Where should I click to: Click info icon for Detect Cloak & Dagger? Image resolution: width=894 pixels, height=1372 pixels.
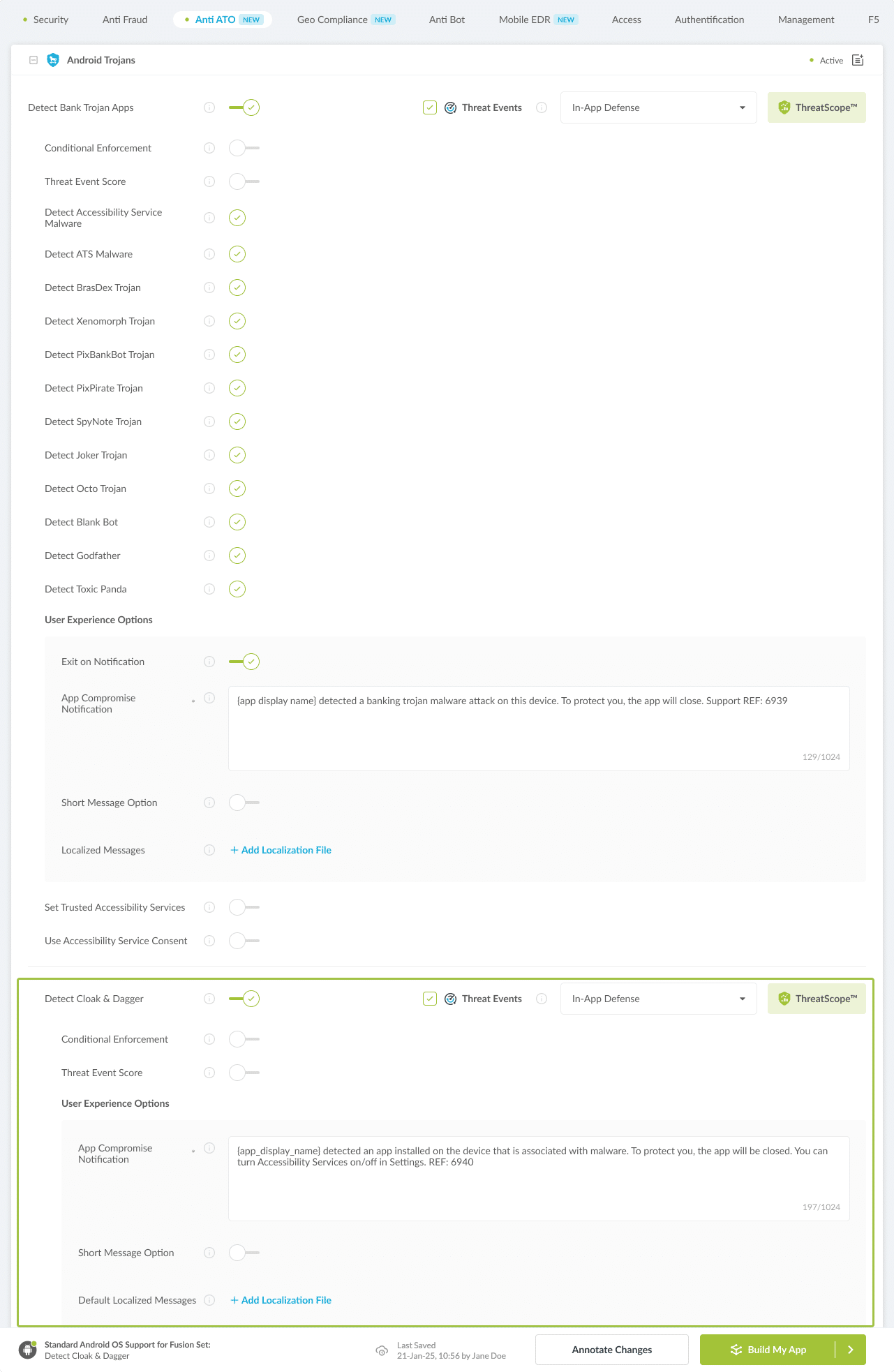(209, 999)
